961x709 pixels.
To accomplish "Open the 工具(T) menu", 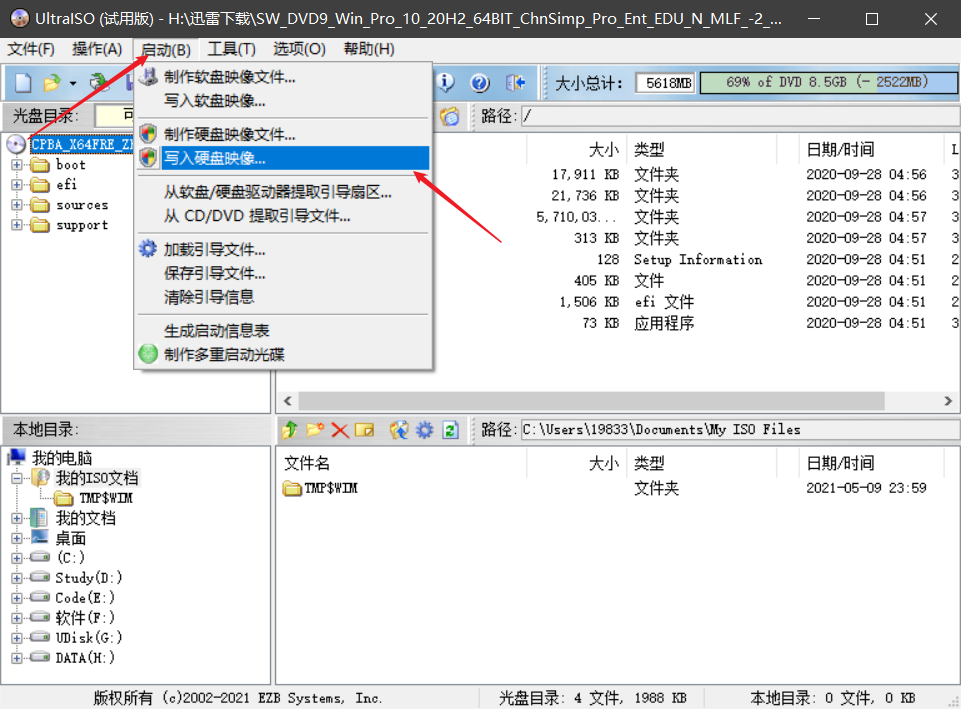I will tap(231, 49).
